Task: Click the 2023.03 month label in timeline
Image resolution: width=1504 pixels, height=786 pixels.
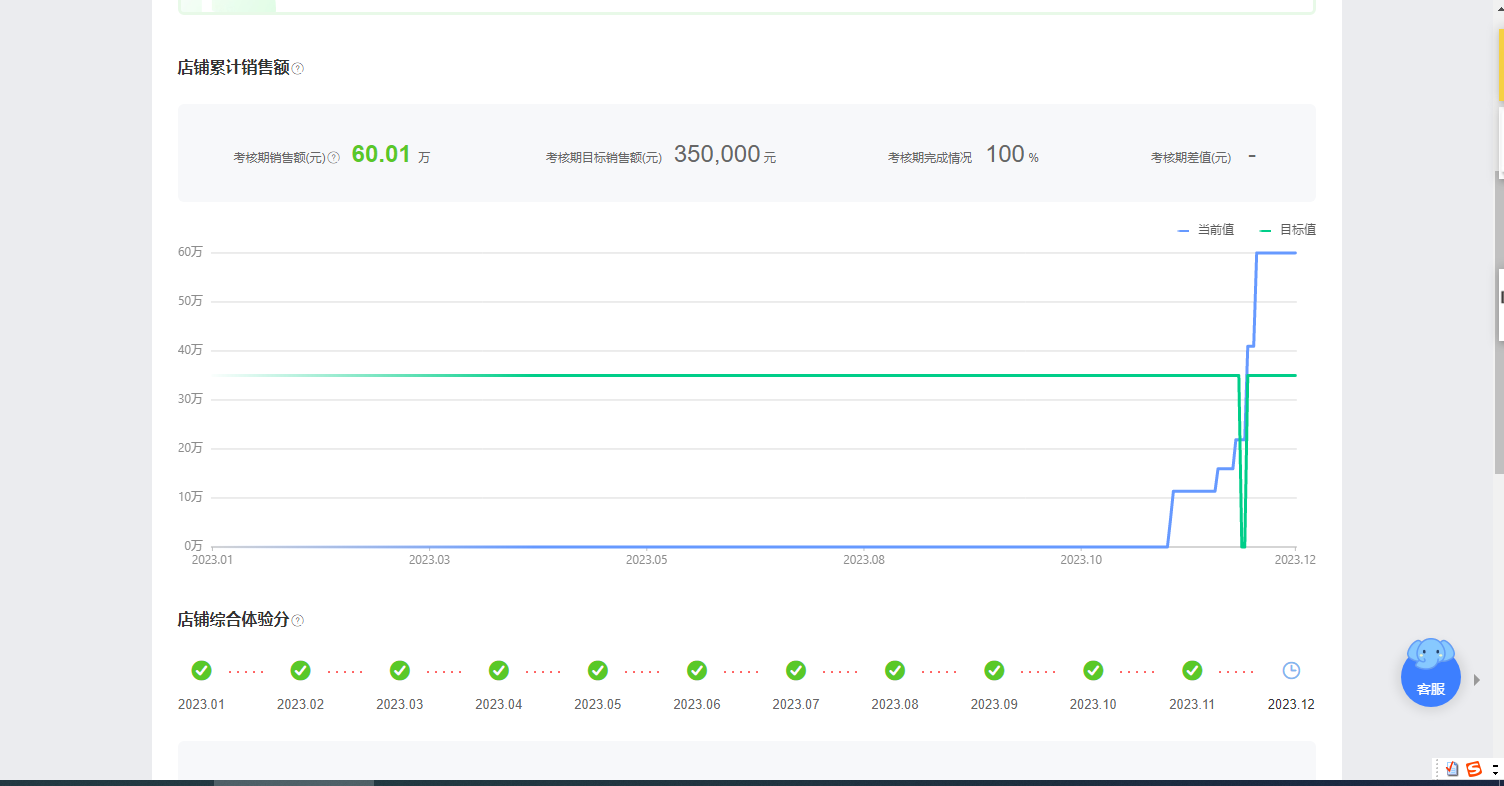Action: pyautogui.click(x=399, y=704)
